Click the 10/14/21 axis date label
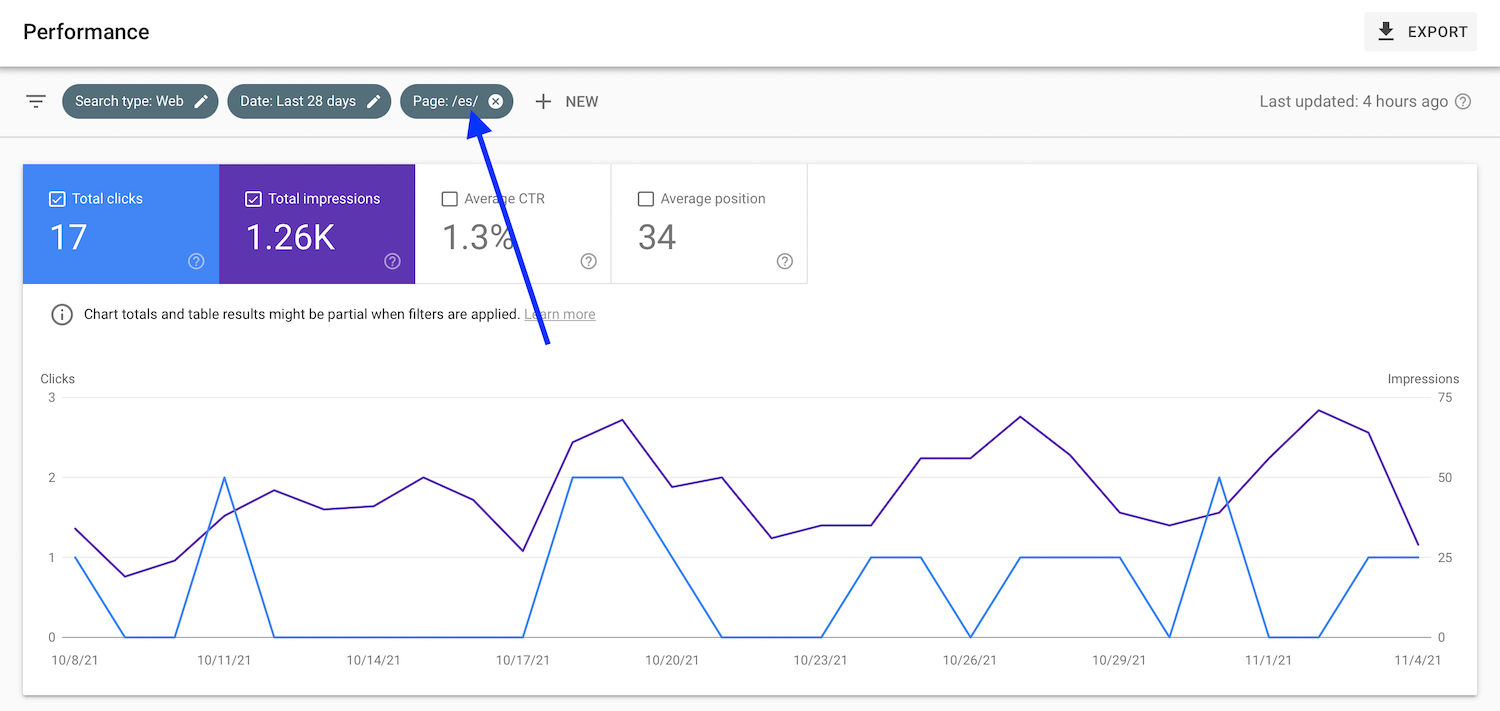The height and width of the screenshot is (711, 1500). tap(373, 660)
